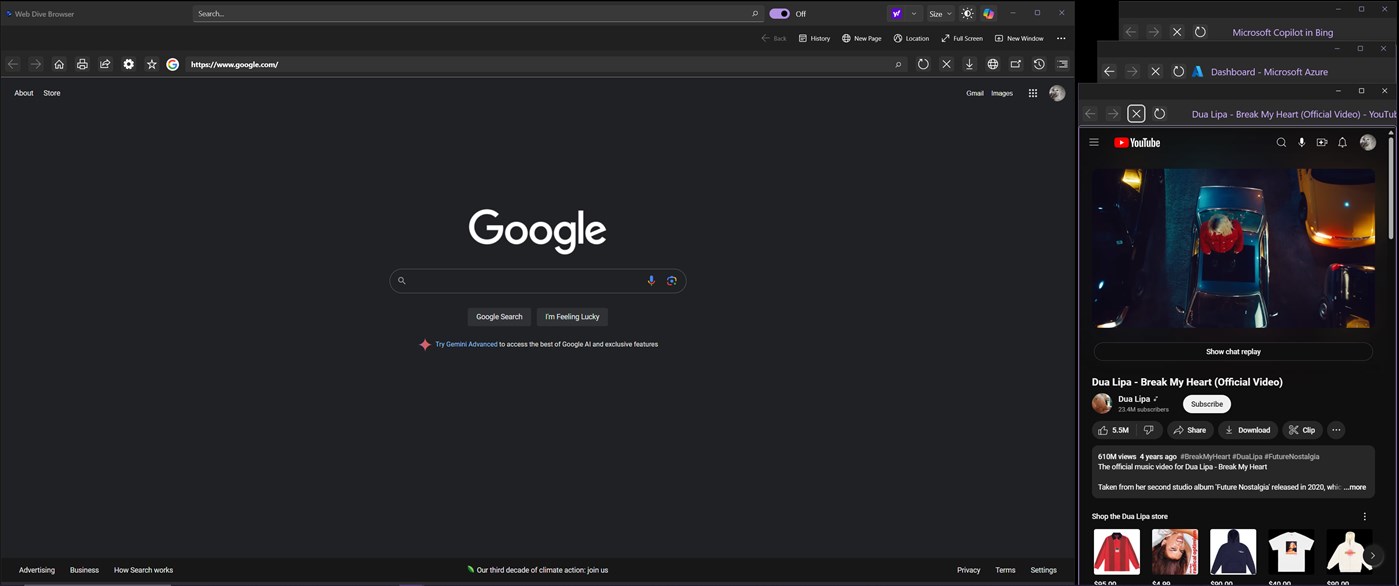Screen dimensions: 1399x586
Task: Open the three-dot options menu in the browser bar
Action: [x=1061, y=37]
